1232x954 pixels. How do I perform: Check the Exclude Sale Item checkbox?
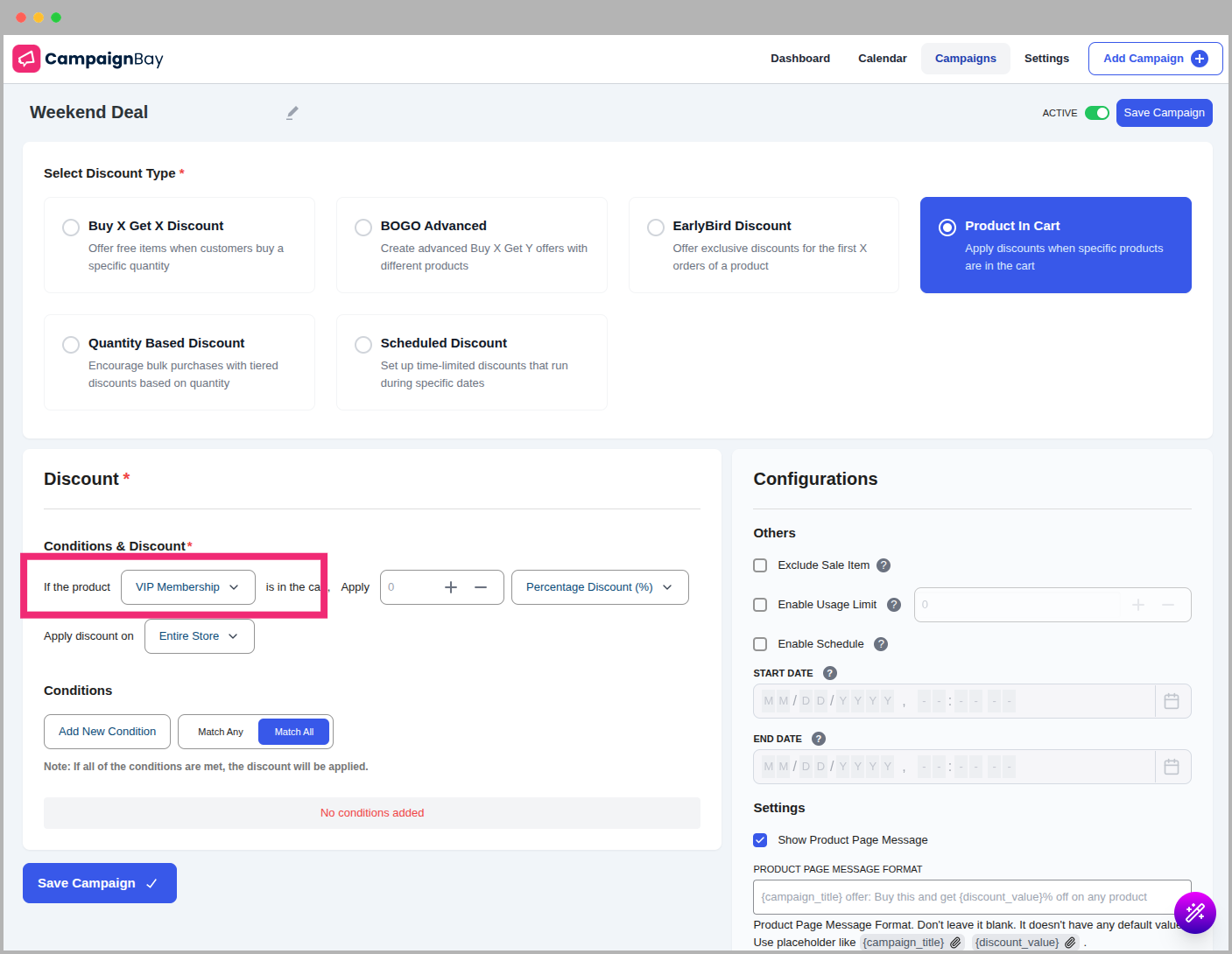click(760, 565)
